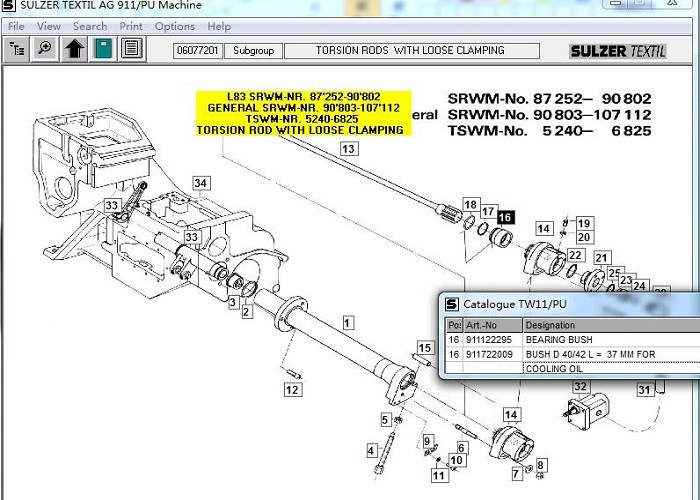Select part position label 32
This screenshot has height=500, width=700.
pyautogui.click(x=580, y=386)
